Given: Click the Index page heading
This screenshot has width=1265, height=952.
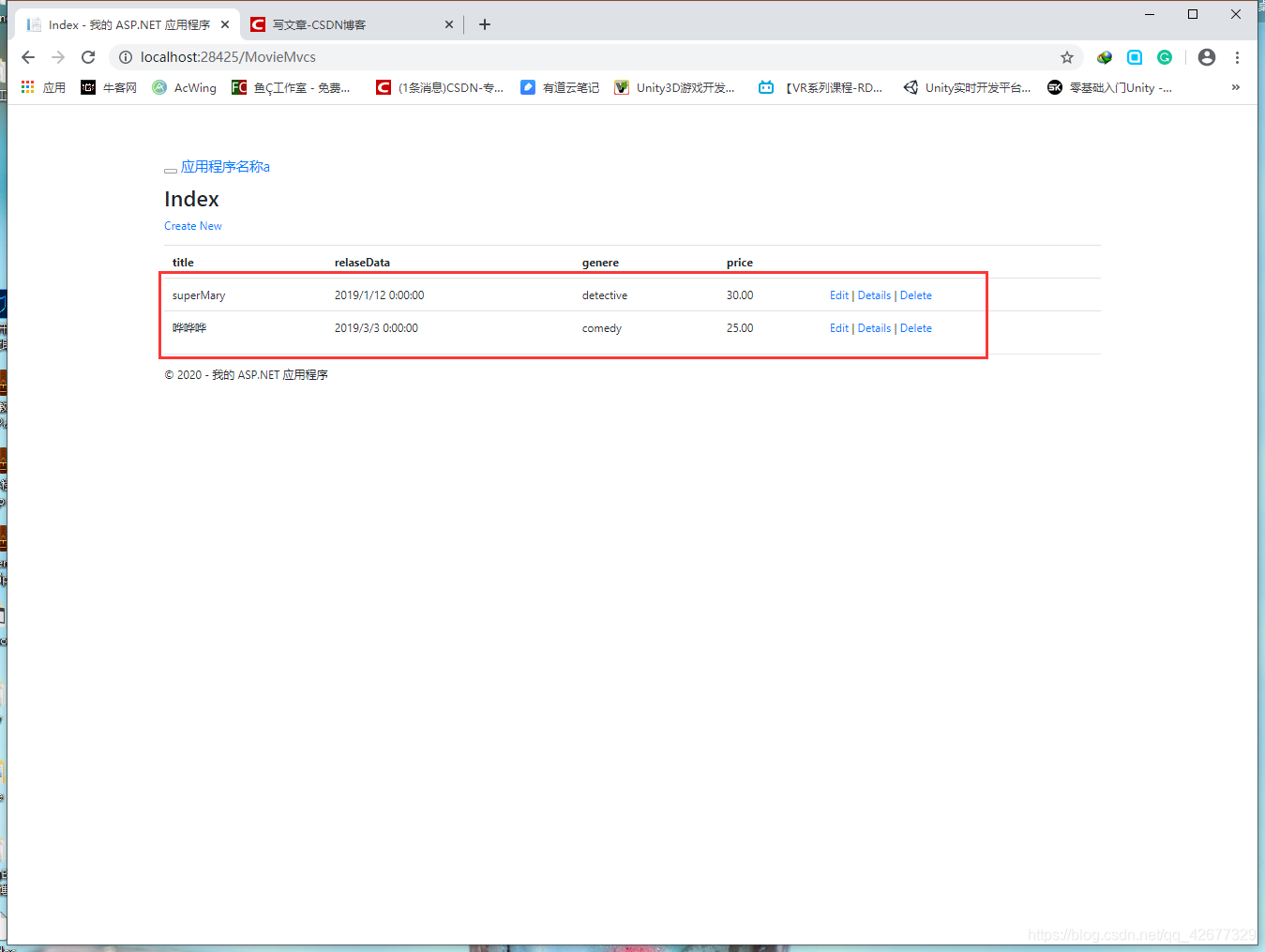Looking at the screenshot, I should pyautogui.click(x=191, y=199).
